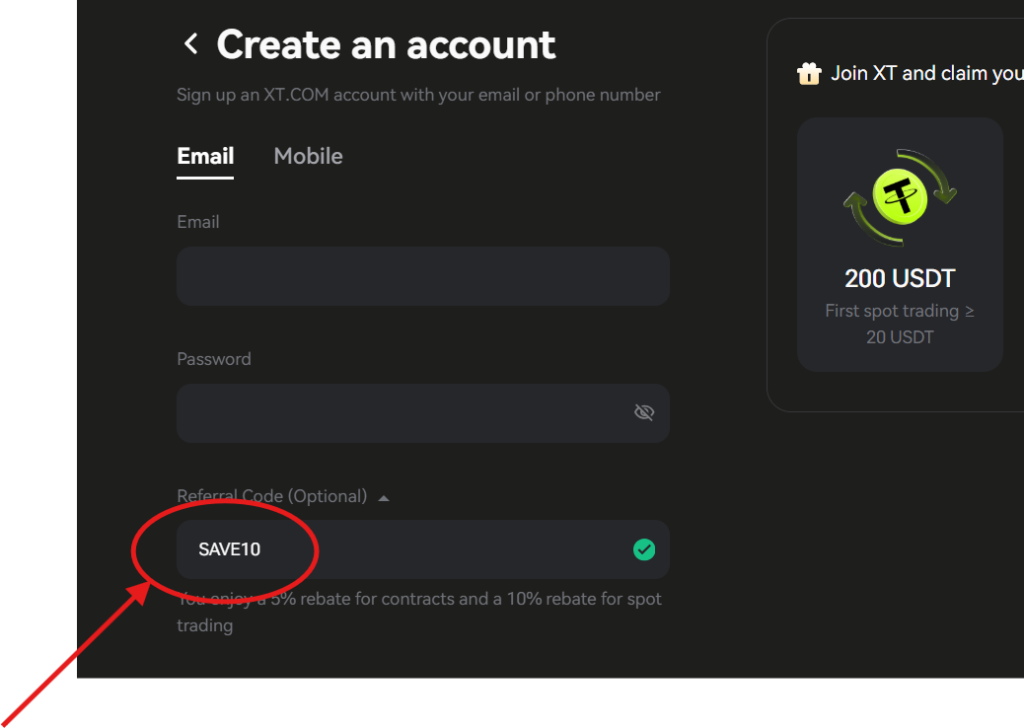Click the rebate description text below SAVE10
This screenshot has height=728, width=1024.
(x=419, y=611)
